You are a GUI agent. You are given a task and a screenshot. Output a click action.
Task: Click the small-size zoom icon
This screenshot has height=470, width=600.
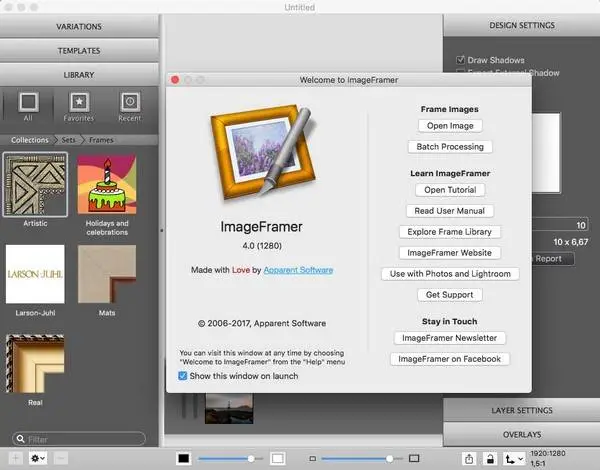(313, 459)
